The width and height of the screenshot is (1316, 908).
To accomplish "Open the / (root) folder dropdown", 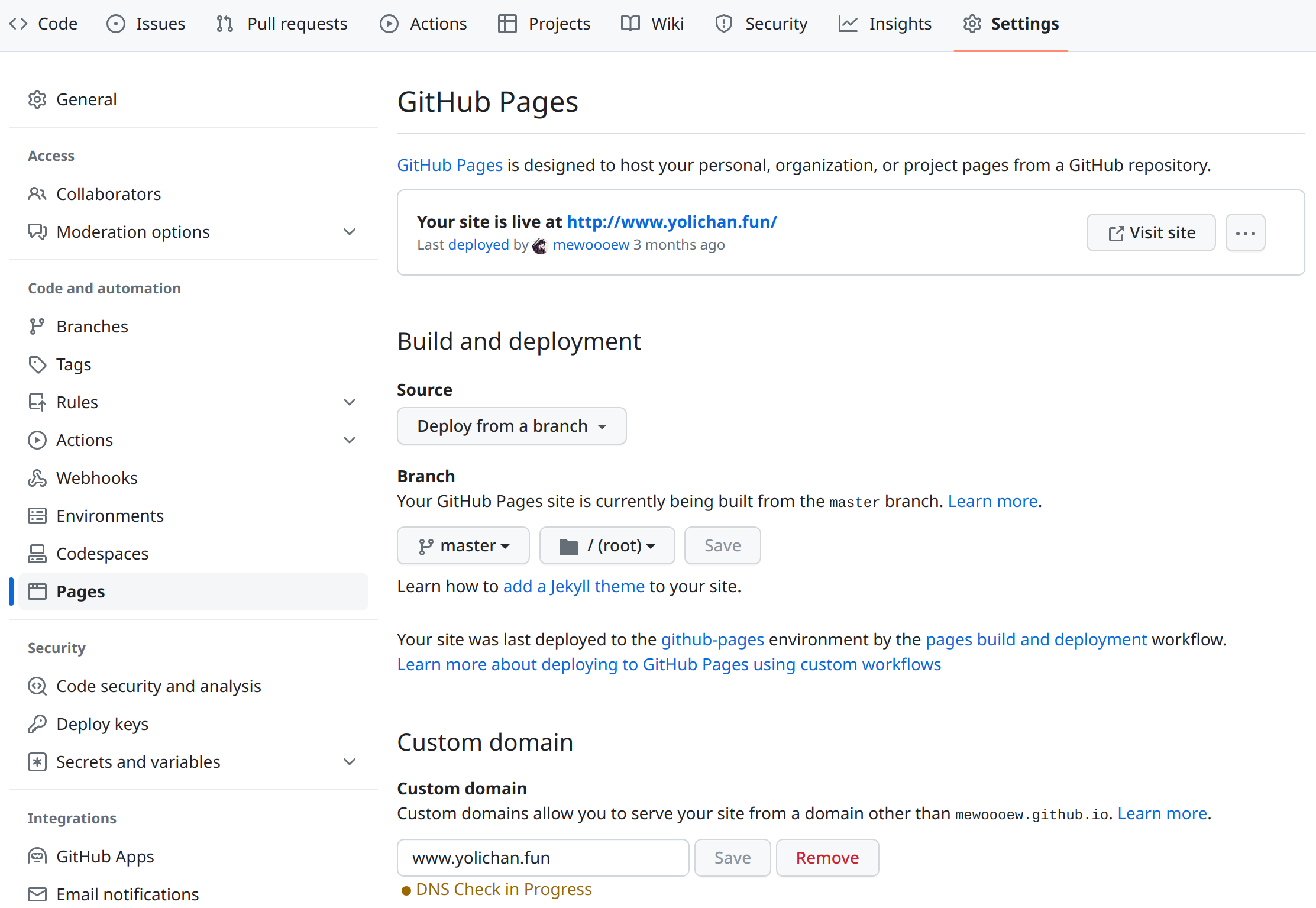I will point(607,545).
